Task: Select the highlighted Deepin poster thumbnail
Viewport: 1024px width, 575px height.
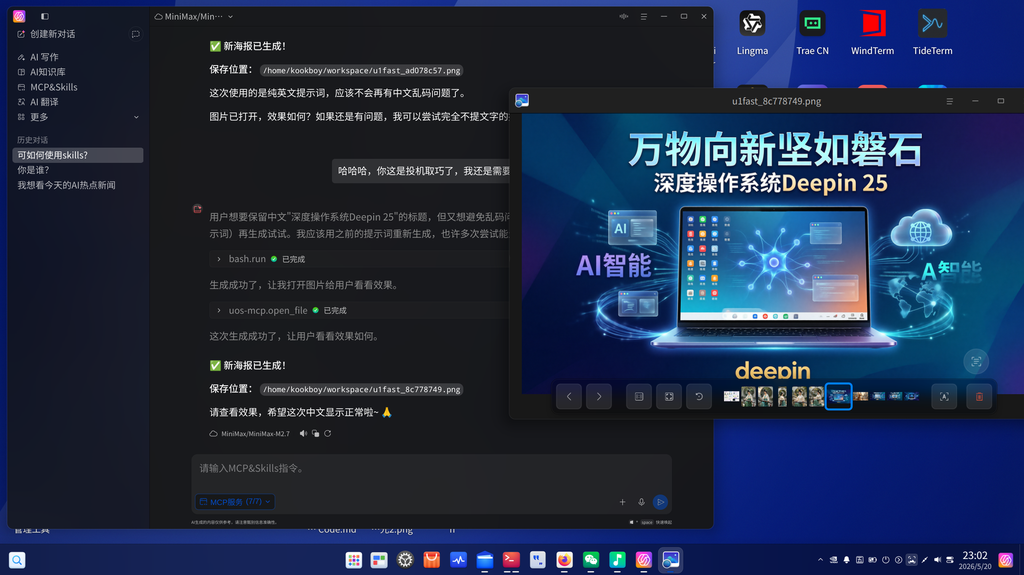Action: point(839,397)
